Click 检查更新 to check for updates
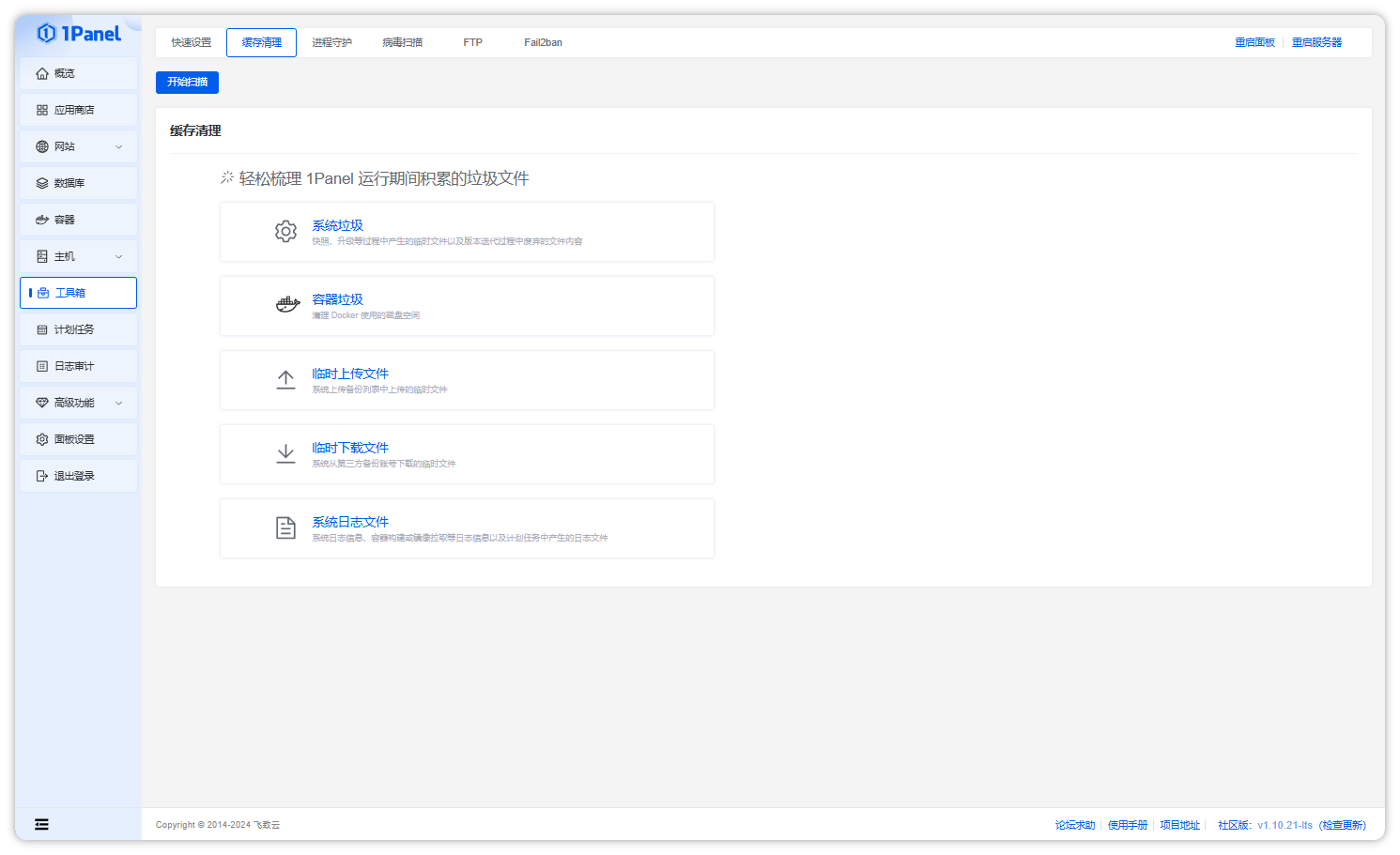 [1343, 825]
